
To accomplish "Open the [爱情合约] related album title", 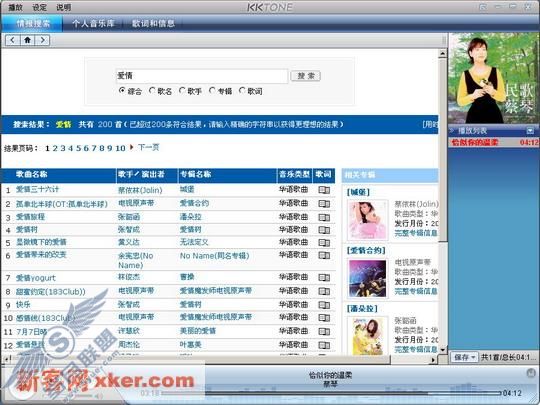I will [366, 250].
